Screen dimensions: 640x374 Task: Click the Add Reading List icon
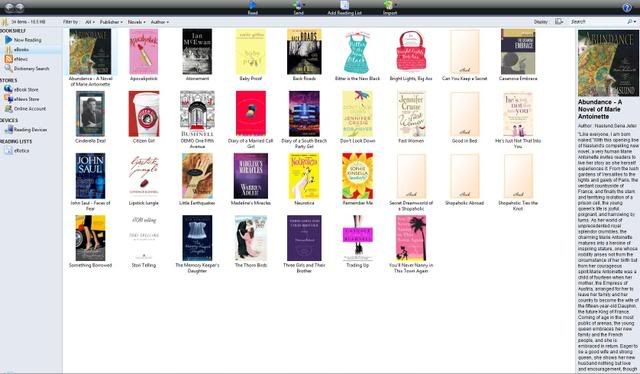pos(344,5)
